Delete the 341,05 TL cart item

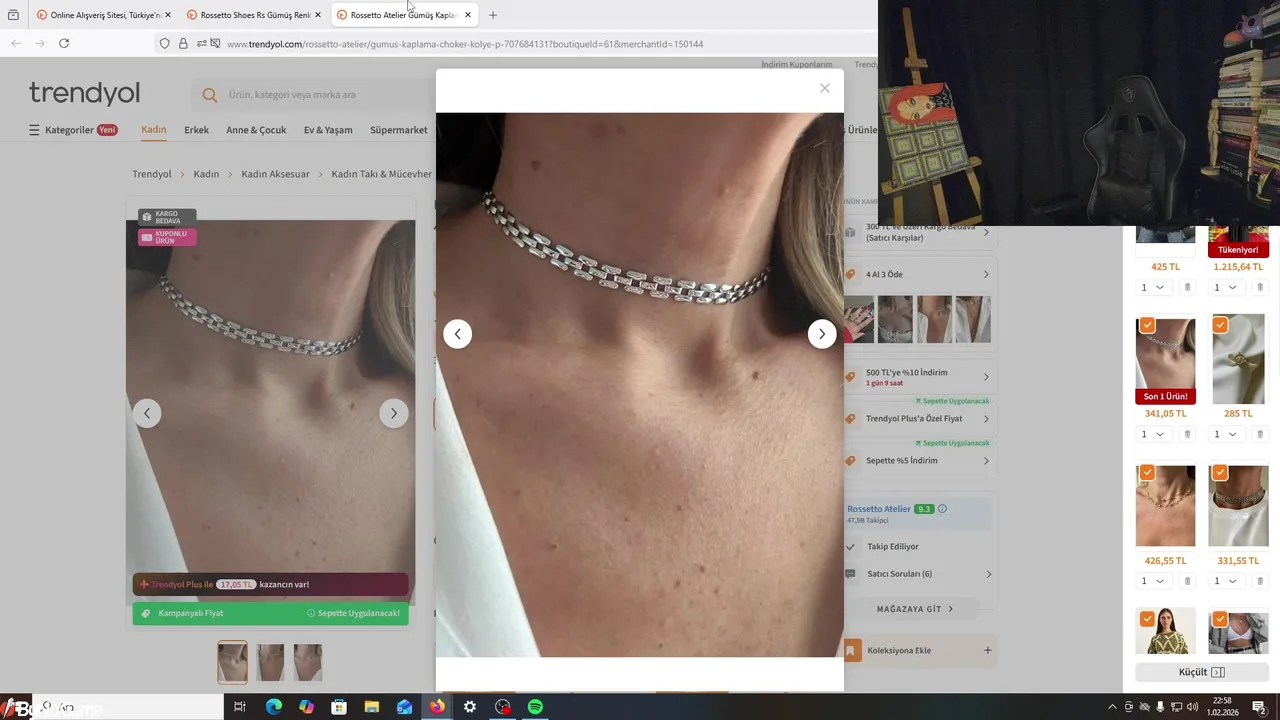click(1187, 435)
